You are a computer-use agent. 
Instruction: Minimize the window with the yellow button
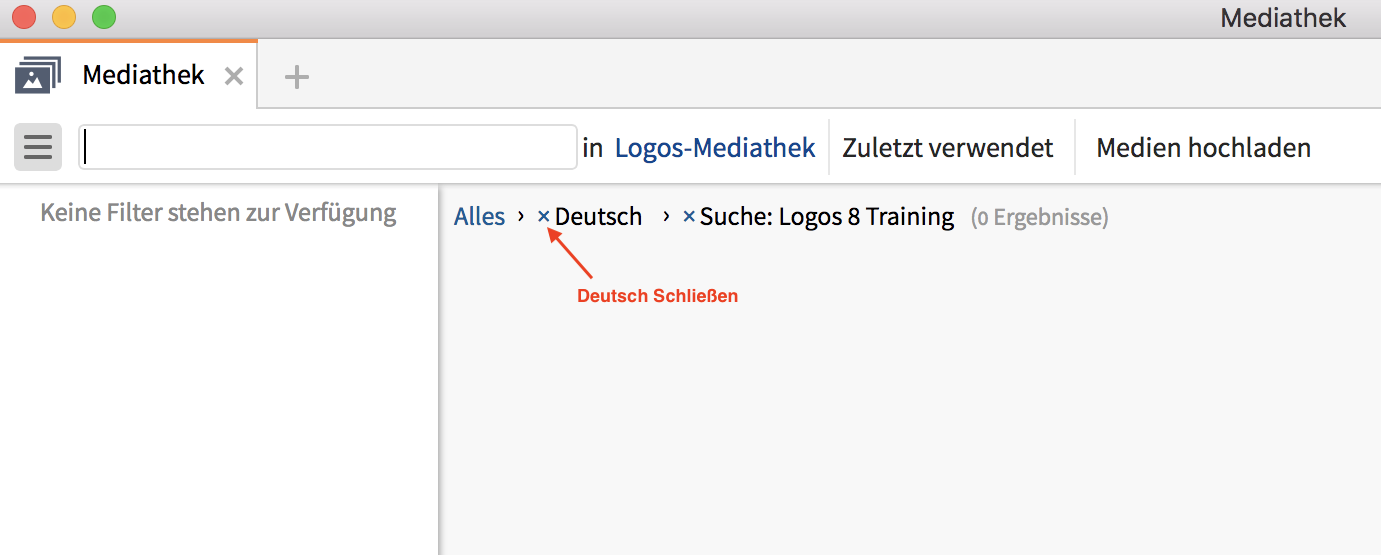(x=63, y=17)
